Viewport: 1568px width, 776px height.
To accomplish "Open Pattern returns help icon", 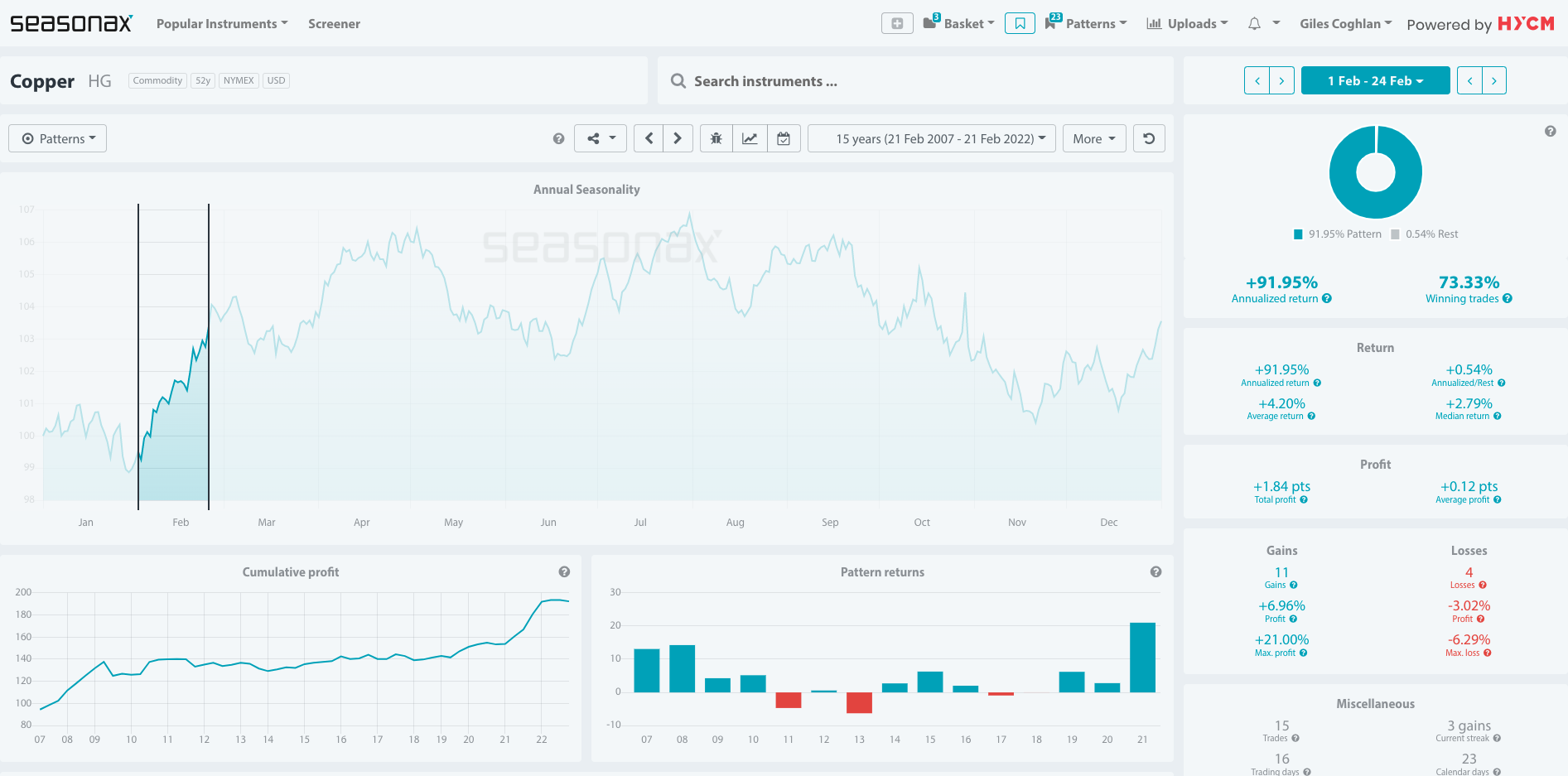I will click(1155, 571).
